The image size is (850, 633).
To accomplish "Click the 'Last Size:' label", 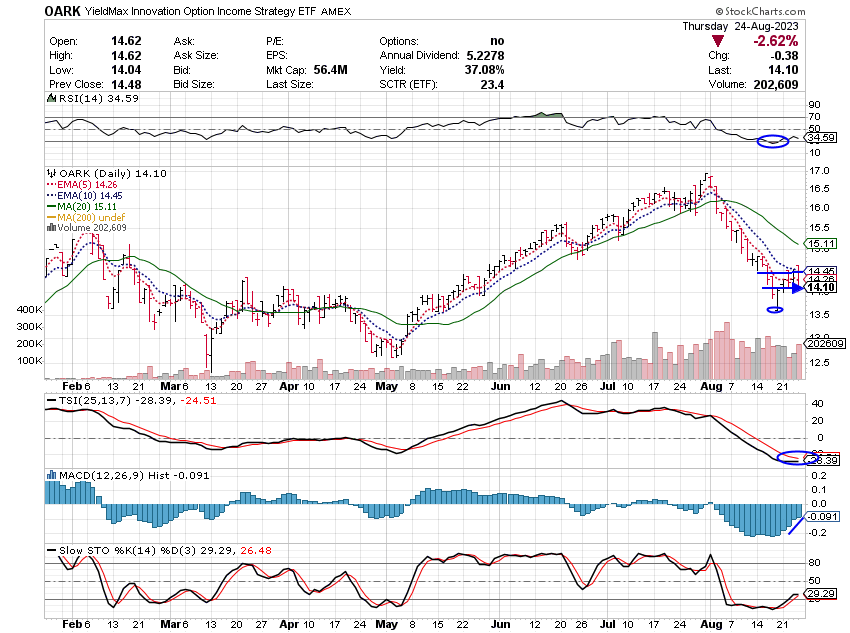I will pos(289,85).
